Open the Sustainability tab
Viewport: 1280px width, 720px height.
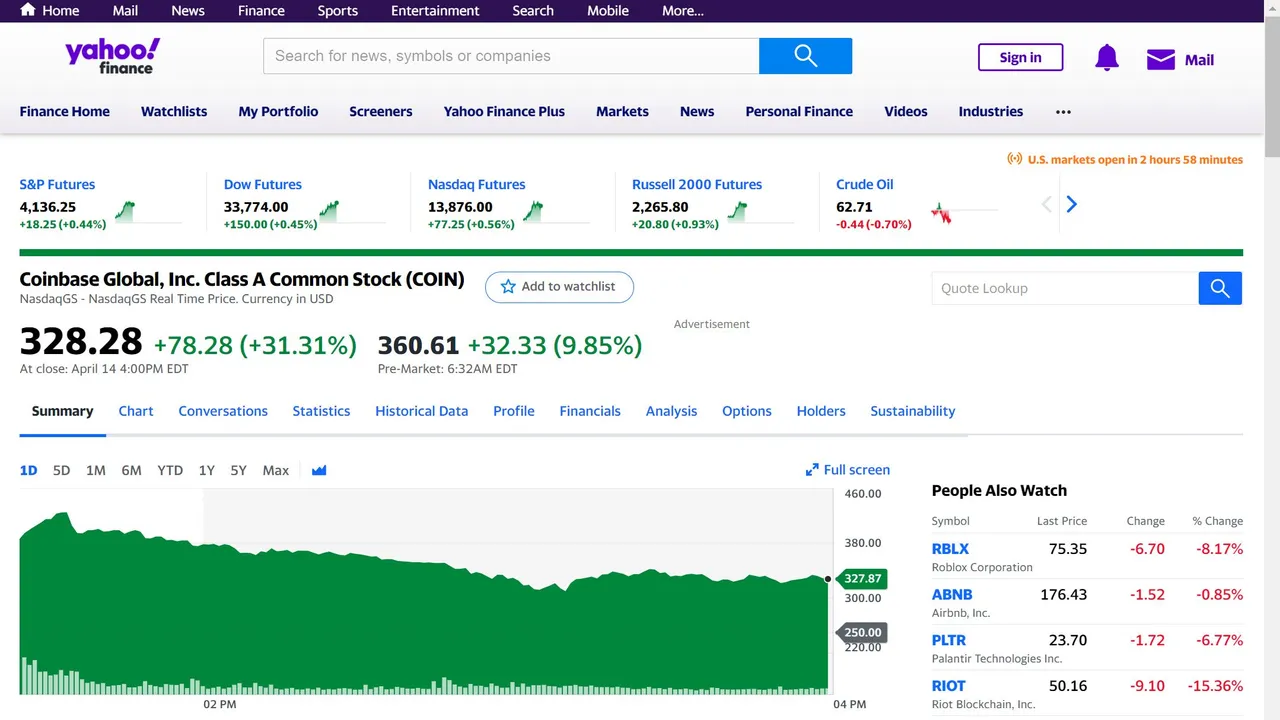pos(913,411)
